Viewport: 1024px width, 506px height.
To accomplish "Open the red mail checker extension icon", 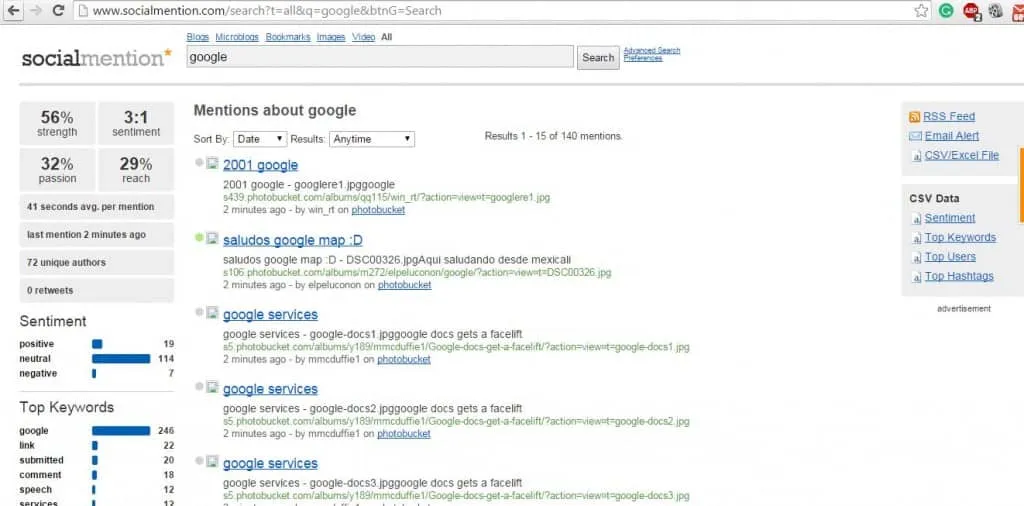I will (1017, 11).
